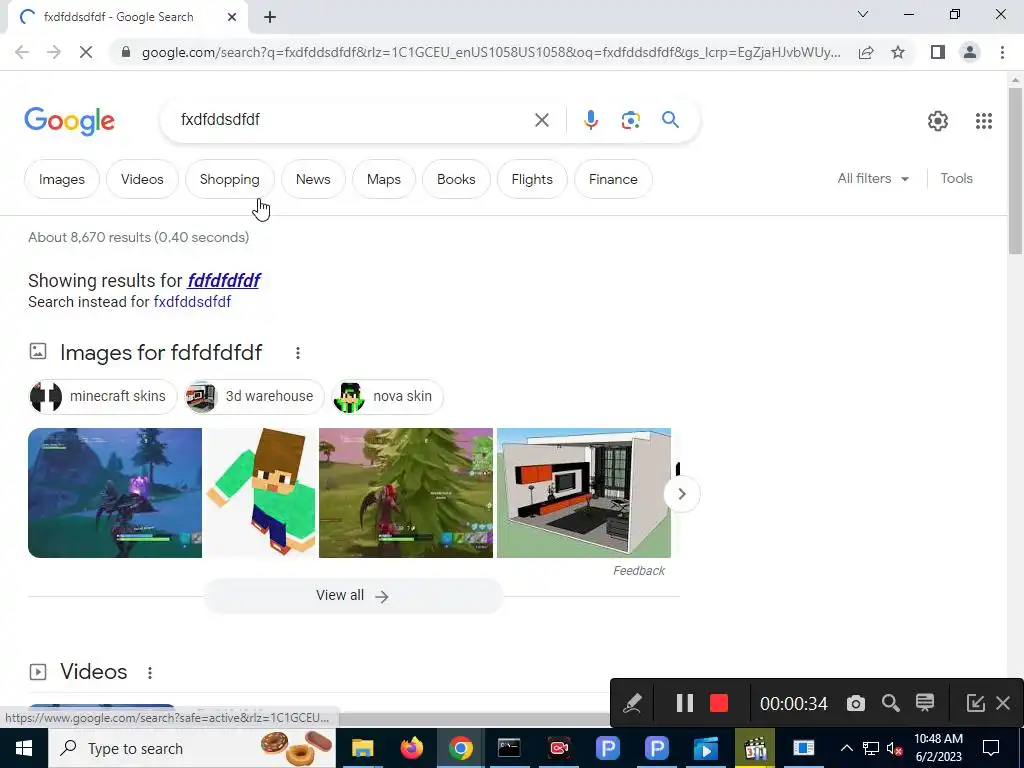Screen dimensions: 1024x768
Task: Open more options for Videos section
Action: click(150, 672)
